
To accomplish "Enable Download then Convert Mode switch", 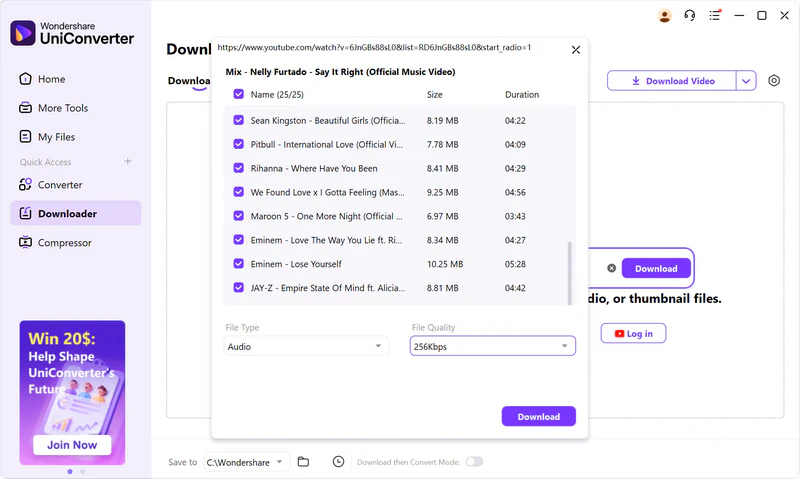I will pos(474,461).
